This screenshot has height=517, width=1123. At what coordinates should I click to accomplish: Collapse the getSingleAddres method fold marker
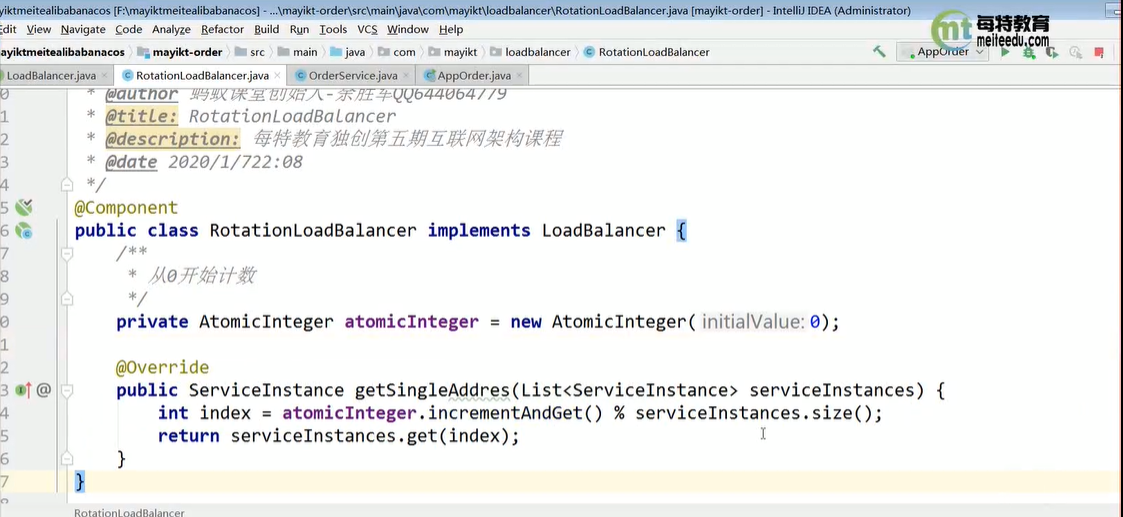(x=67, y=390)
